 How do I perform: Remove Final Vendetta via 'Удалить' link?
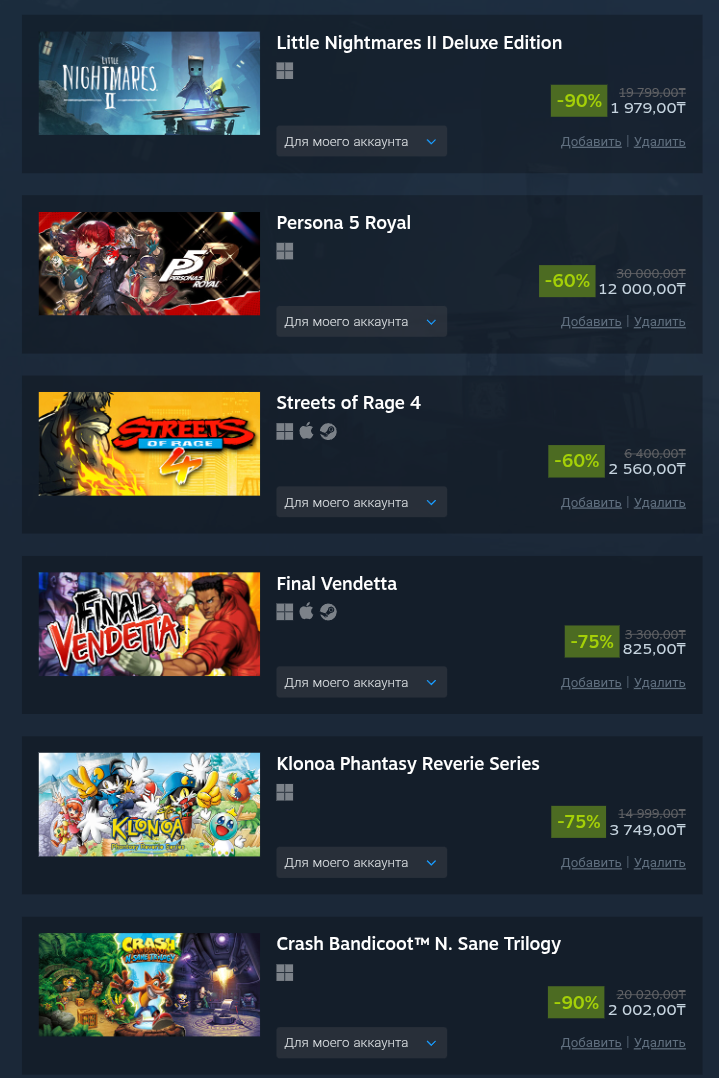point(659,683)
